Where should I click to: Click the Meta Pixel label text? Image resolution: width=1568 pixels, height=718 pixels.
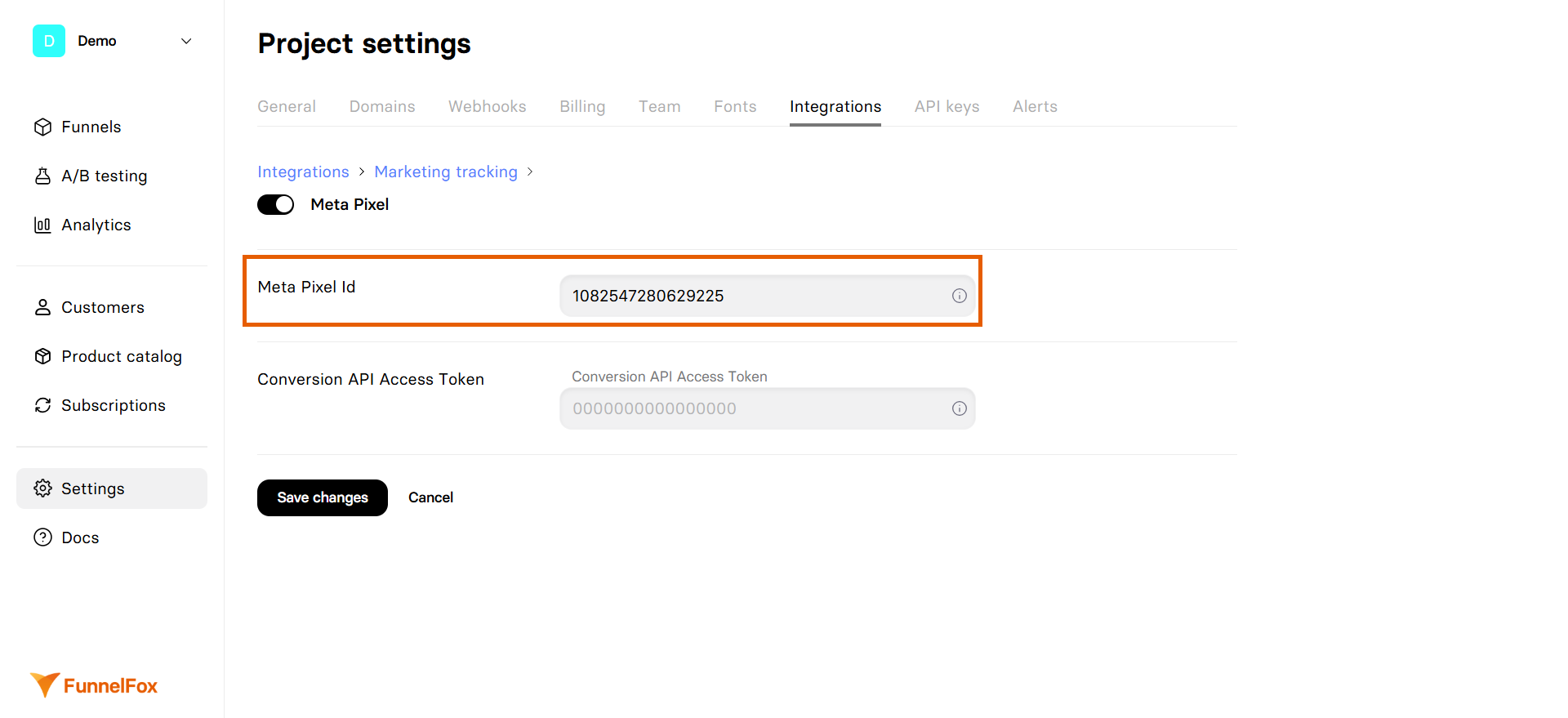tap(350, 204)
